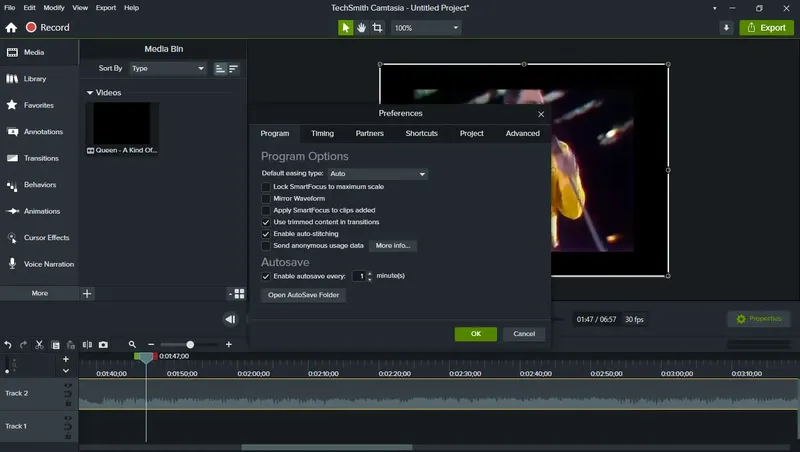Confirm preferences with OK button

click(476, 334)
